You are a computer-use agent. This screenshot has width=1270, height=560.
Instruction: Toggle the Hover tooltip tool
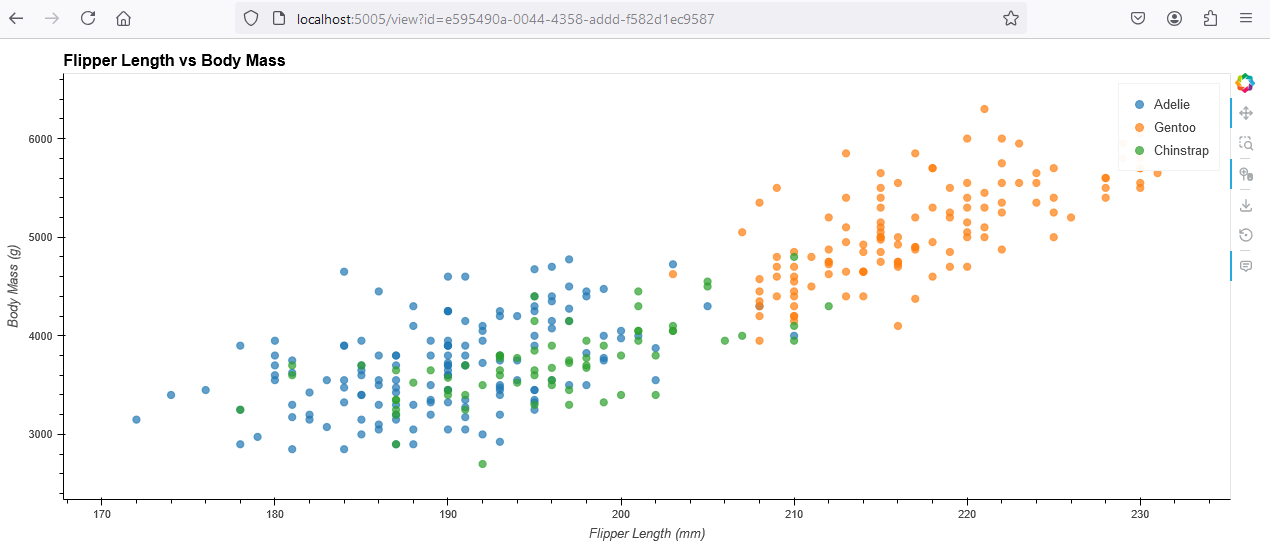[x=1245, y=266]
